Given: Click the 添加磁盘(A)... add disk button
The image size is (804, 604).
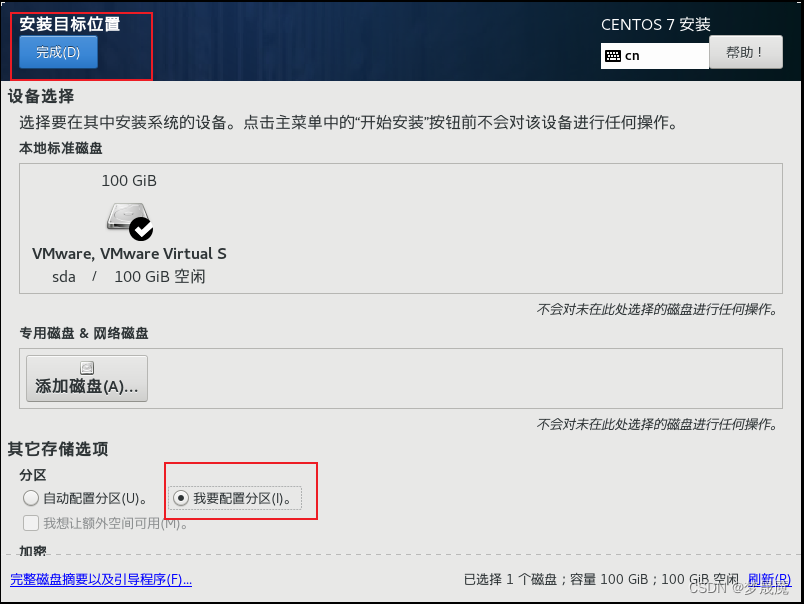Looking at the screenshot, I should point(87,378).
